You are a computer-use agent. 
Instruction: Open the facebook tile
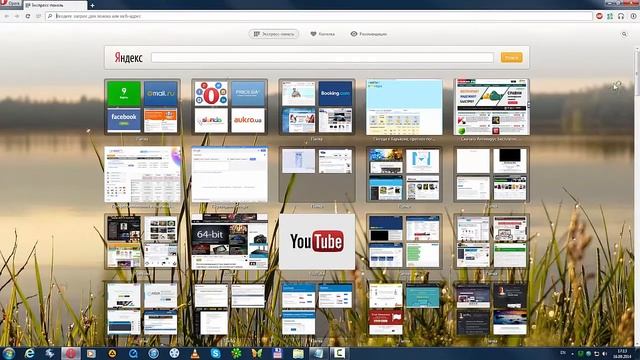[x=124, y=120]
